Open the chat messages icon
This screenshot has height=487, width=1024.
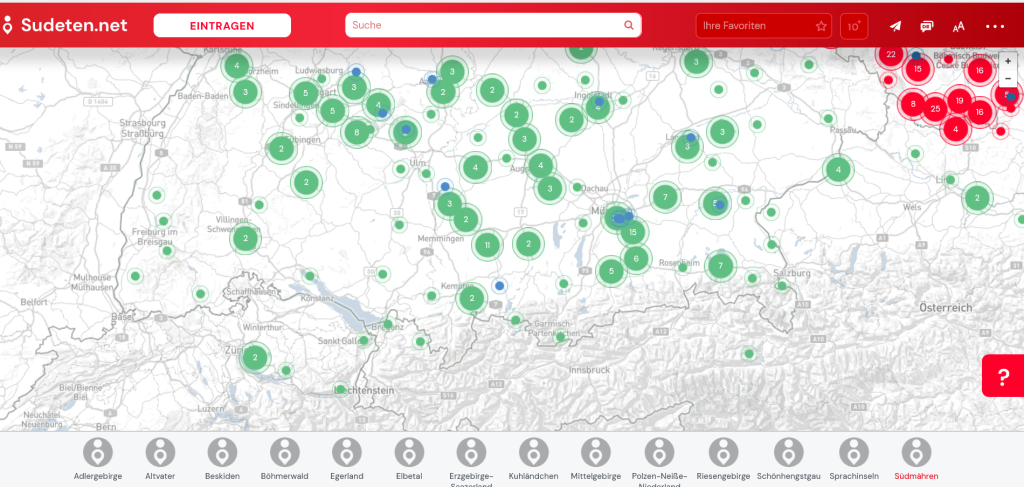(927, 26)
